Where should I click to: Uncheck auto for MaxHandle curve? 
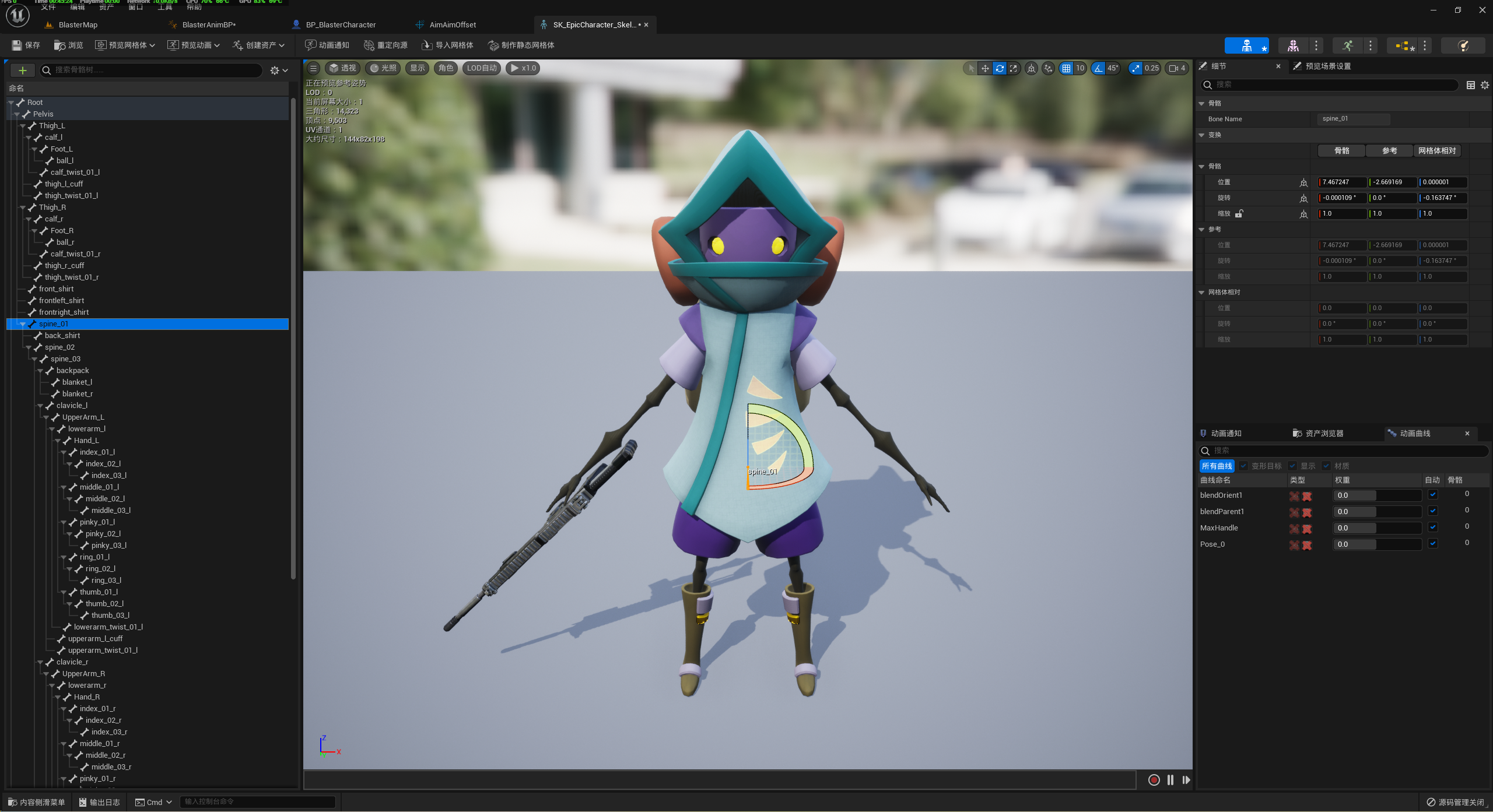pyautogui.click(x=1433, y=527)
